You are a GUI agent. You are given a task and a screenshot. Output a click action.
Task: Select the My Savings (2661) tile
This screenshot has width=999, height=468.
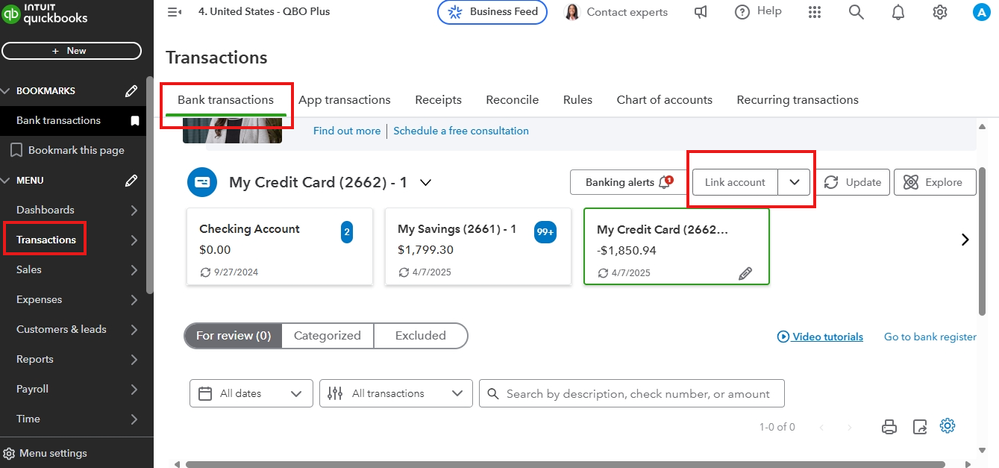(x=478, y=246)
